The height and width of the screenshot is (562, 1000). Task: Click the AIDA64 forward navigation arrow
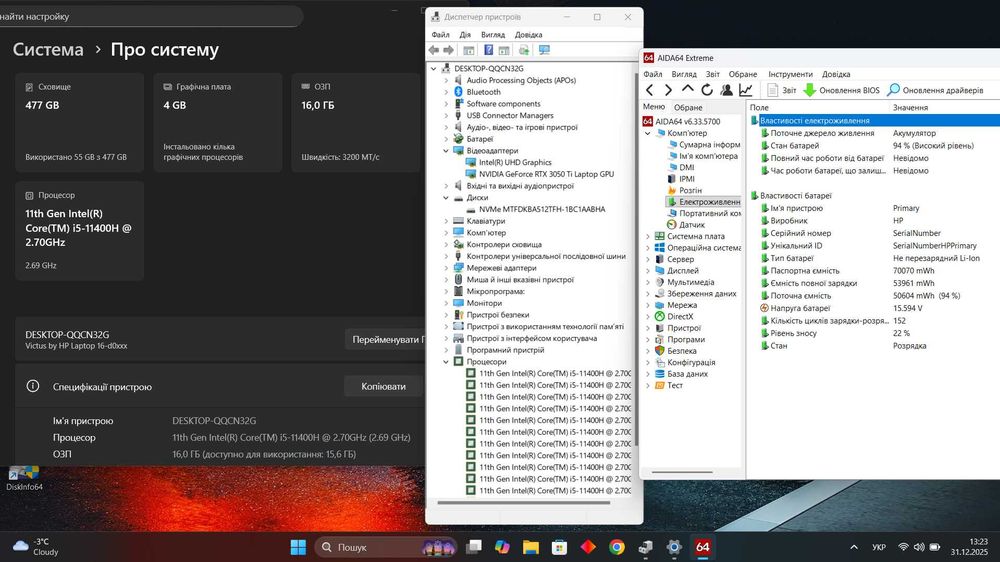(668, 90)
